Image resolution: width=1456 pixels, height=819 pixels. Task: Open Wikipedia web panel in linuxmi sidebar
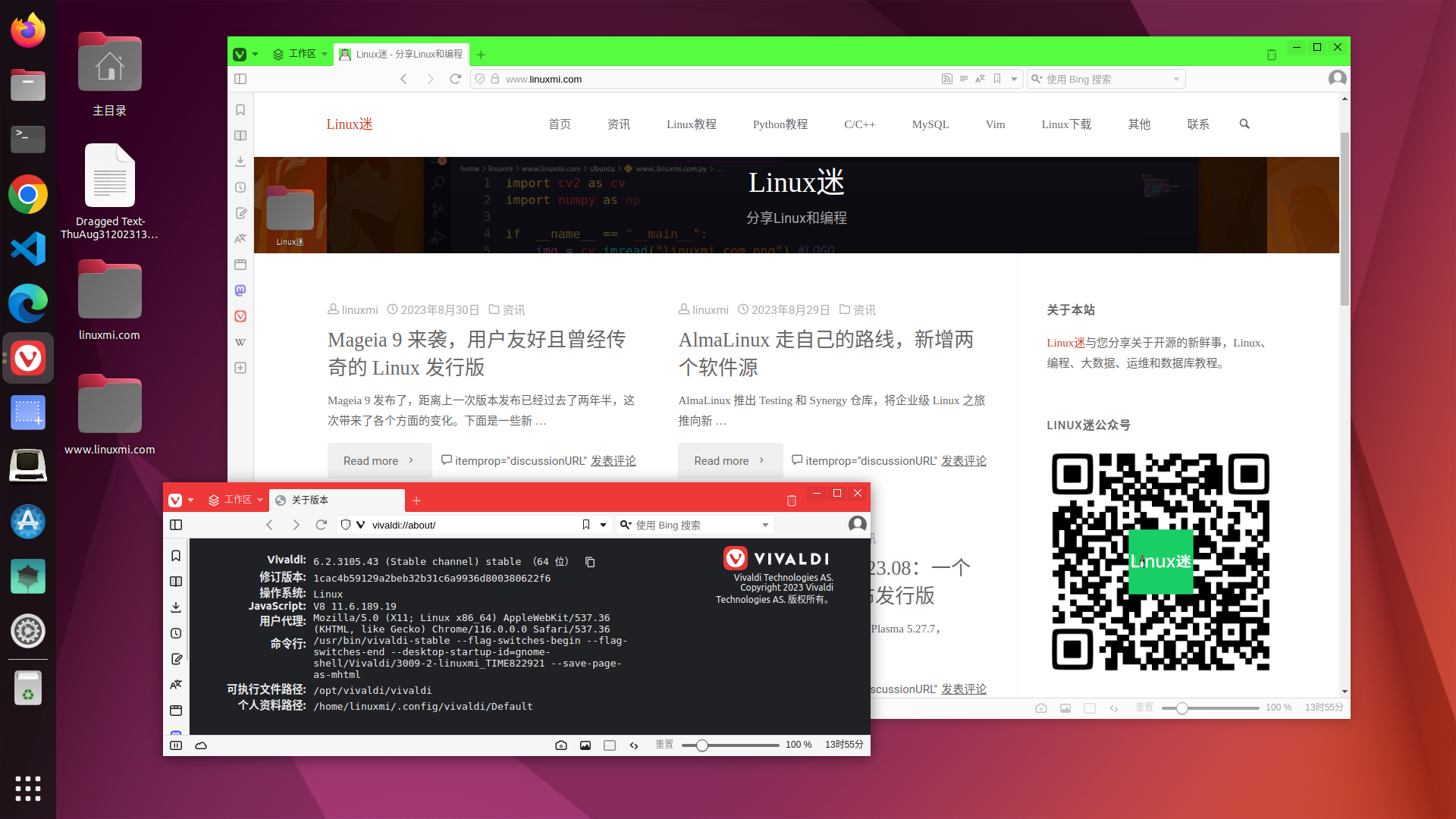[240, 342]
